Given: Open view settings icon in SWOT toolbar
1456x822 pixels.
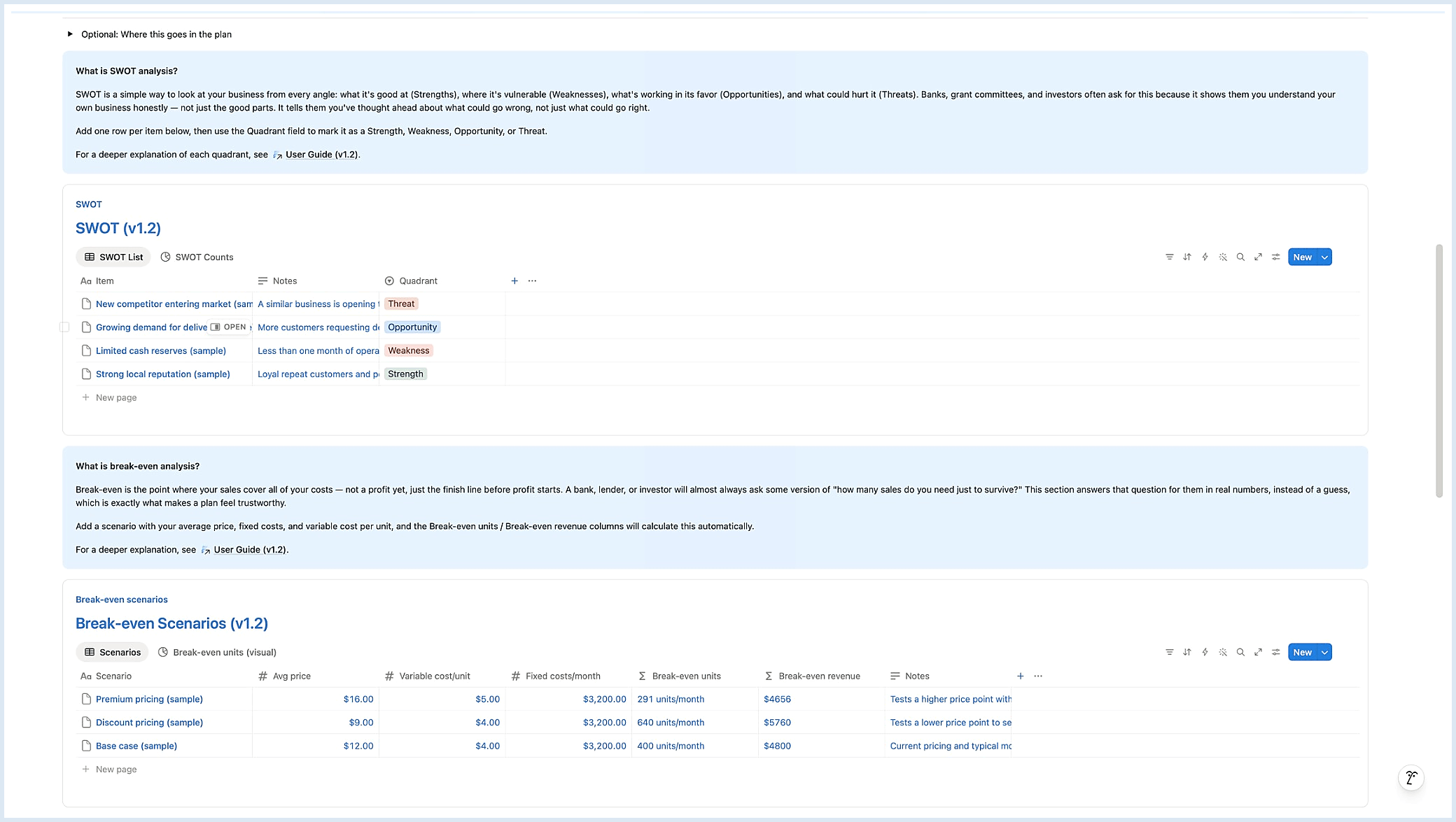Looking at the screenshot, I should [1276, 257].
